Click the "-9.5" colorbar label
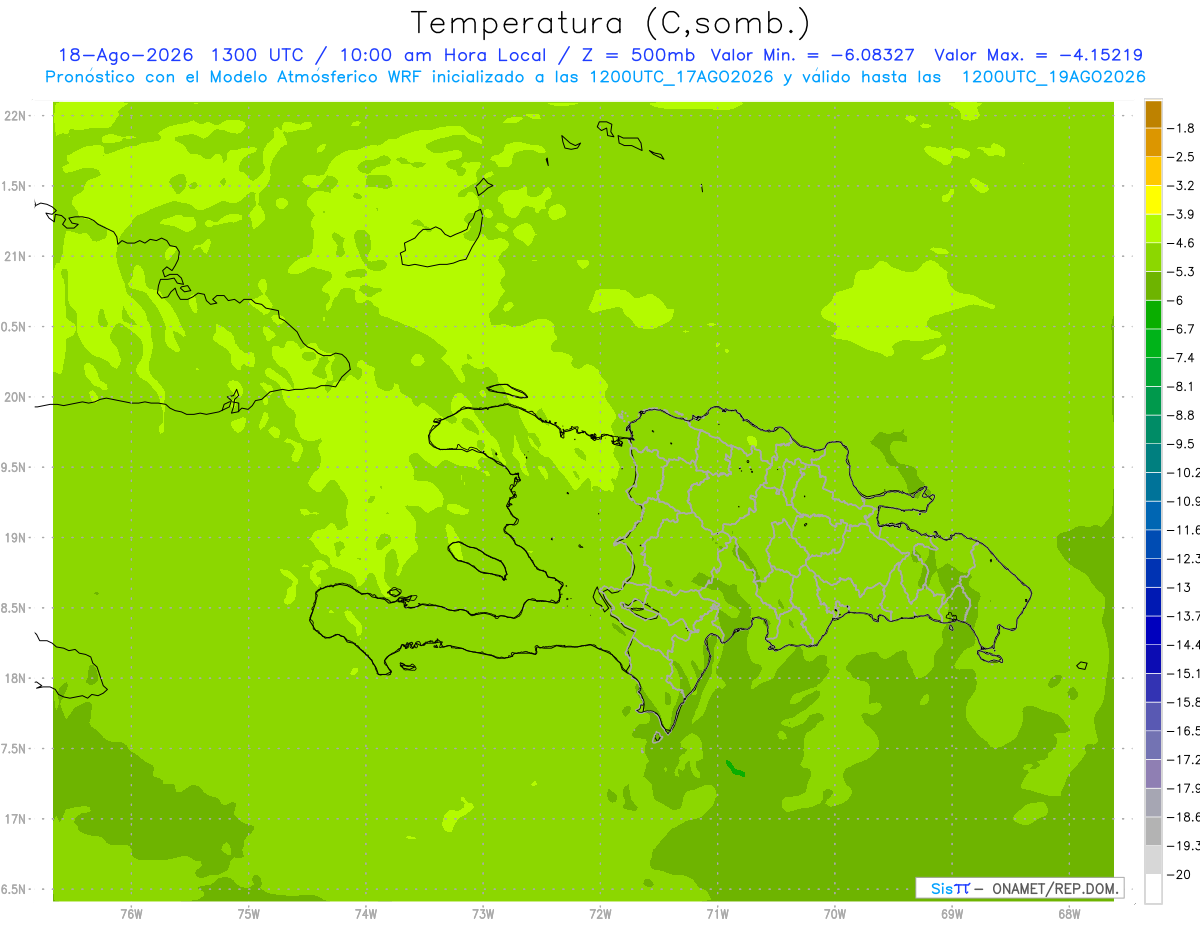Screen dimensions: 1200x927 (1181, 444)
